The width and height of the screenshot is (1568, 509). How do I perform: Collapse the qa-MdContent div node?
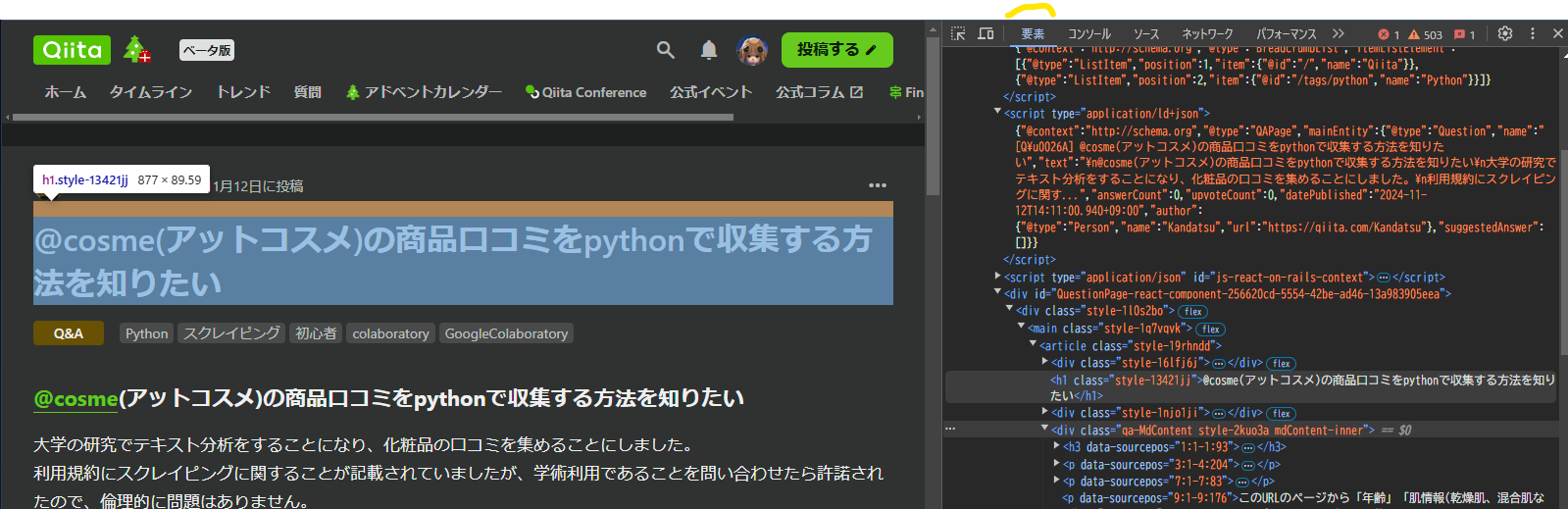tap(1045, 430)
